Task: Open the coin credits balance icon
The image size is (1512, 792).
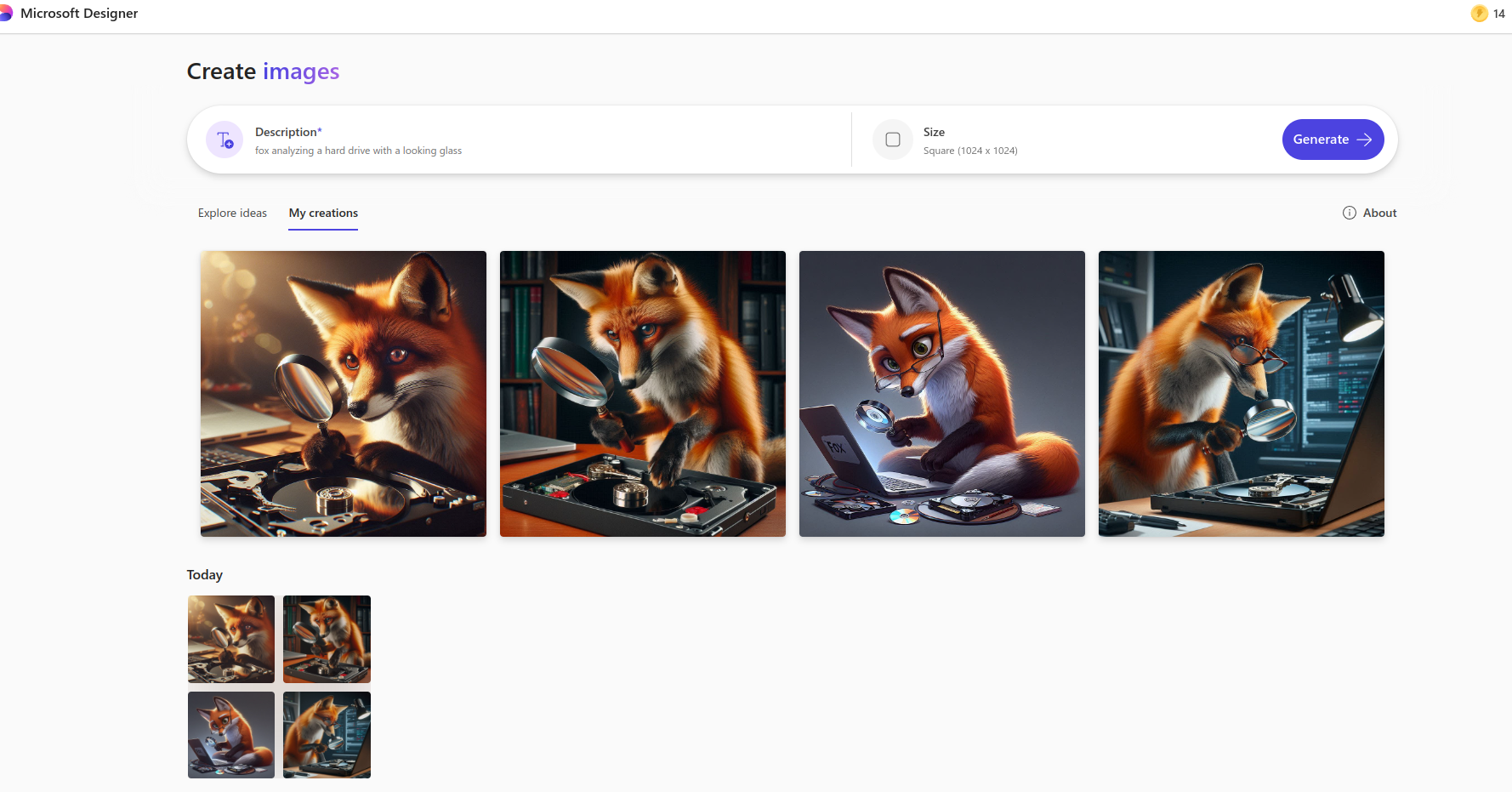Action: [1479, 14]
